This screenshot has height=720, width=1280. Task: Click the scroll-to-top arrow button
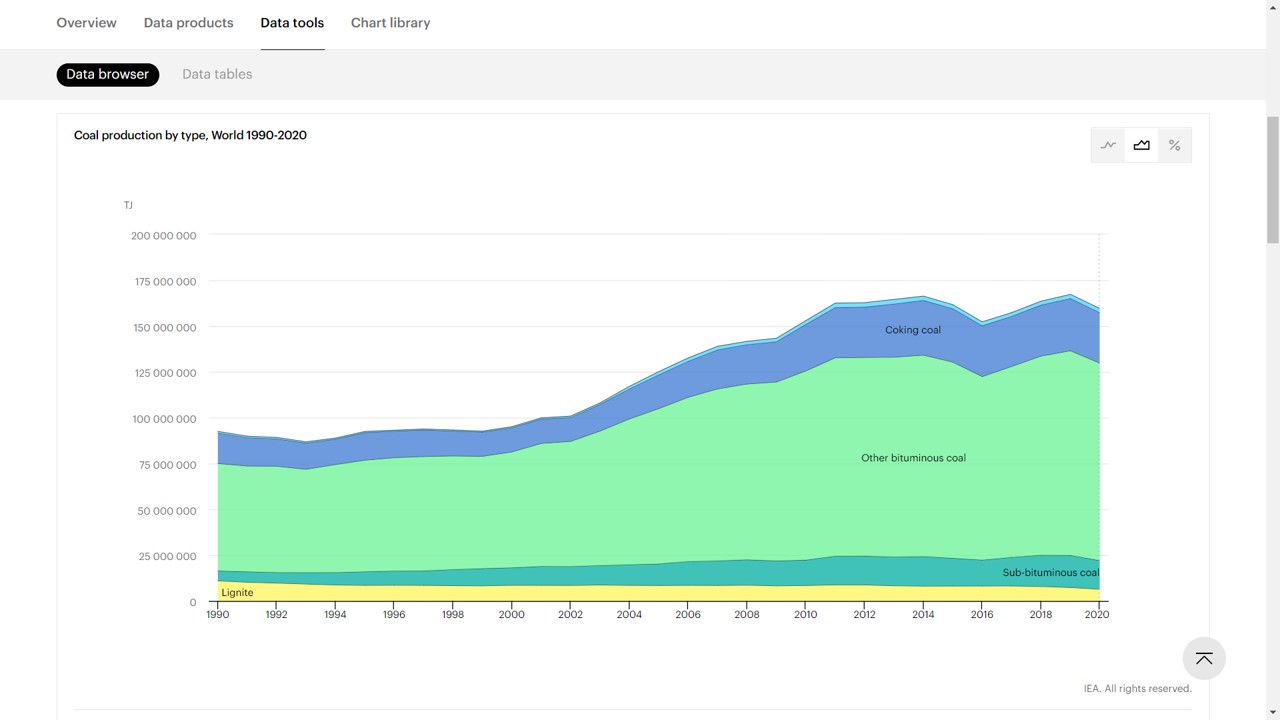click(1204, 658)
